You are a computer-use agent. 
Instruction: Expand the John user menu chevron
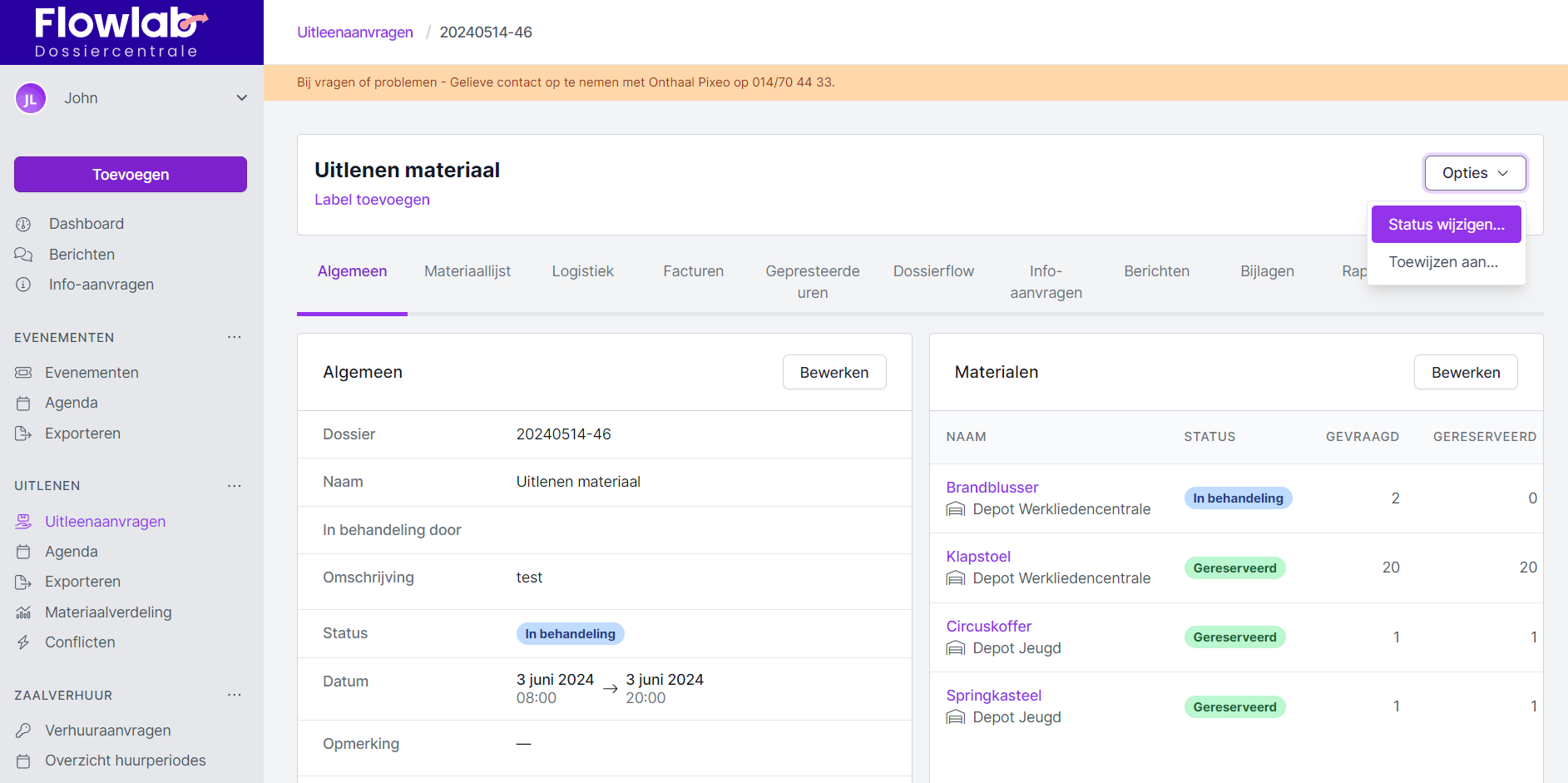pos(241,98)
